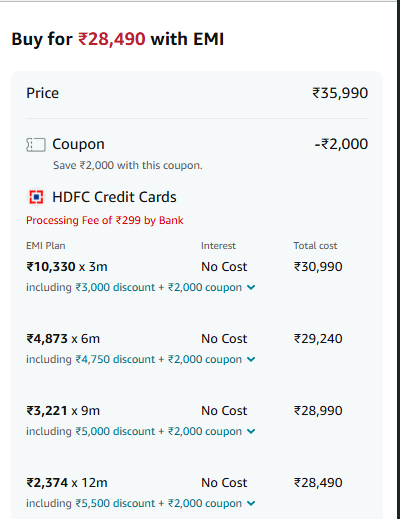Expand the 12-month EMI plan breakdown chevron
This screenshot has height=519, width=400.
[251, 503]
